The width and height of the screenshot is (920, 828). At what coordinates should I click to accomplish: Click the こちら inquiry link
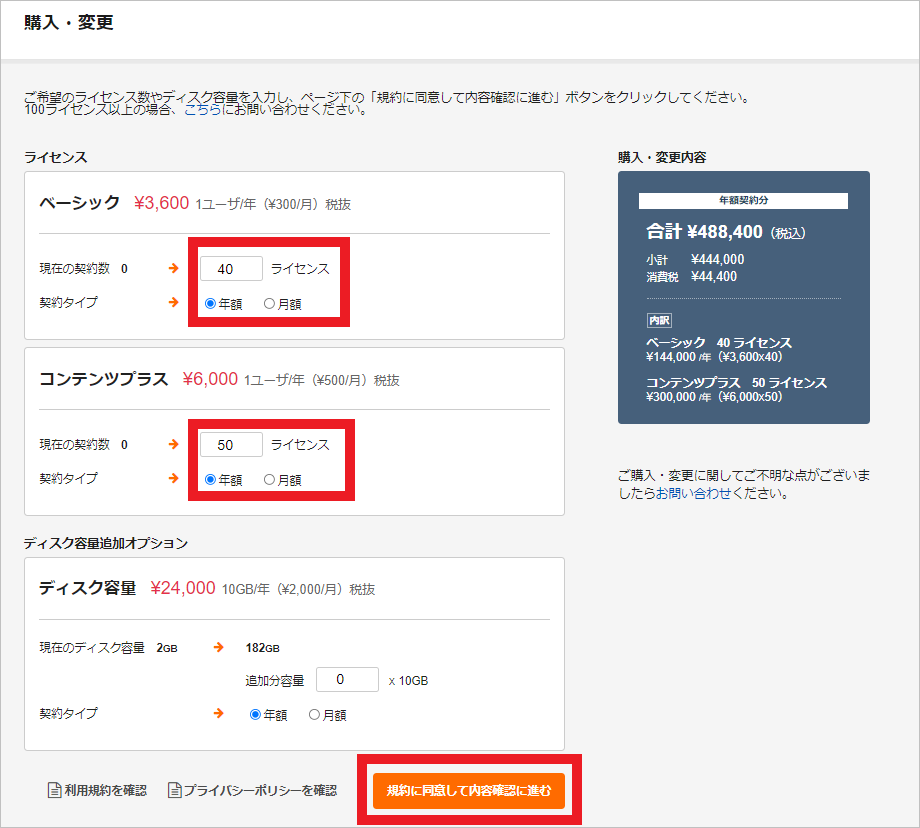pyautogui.click(x=203, y=109)
